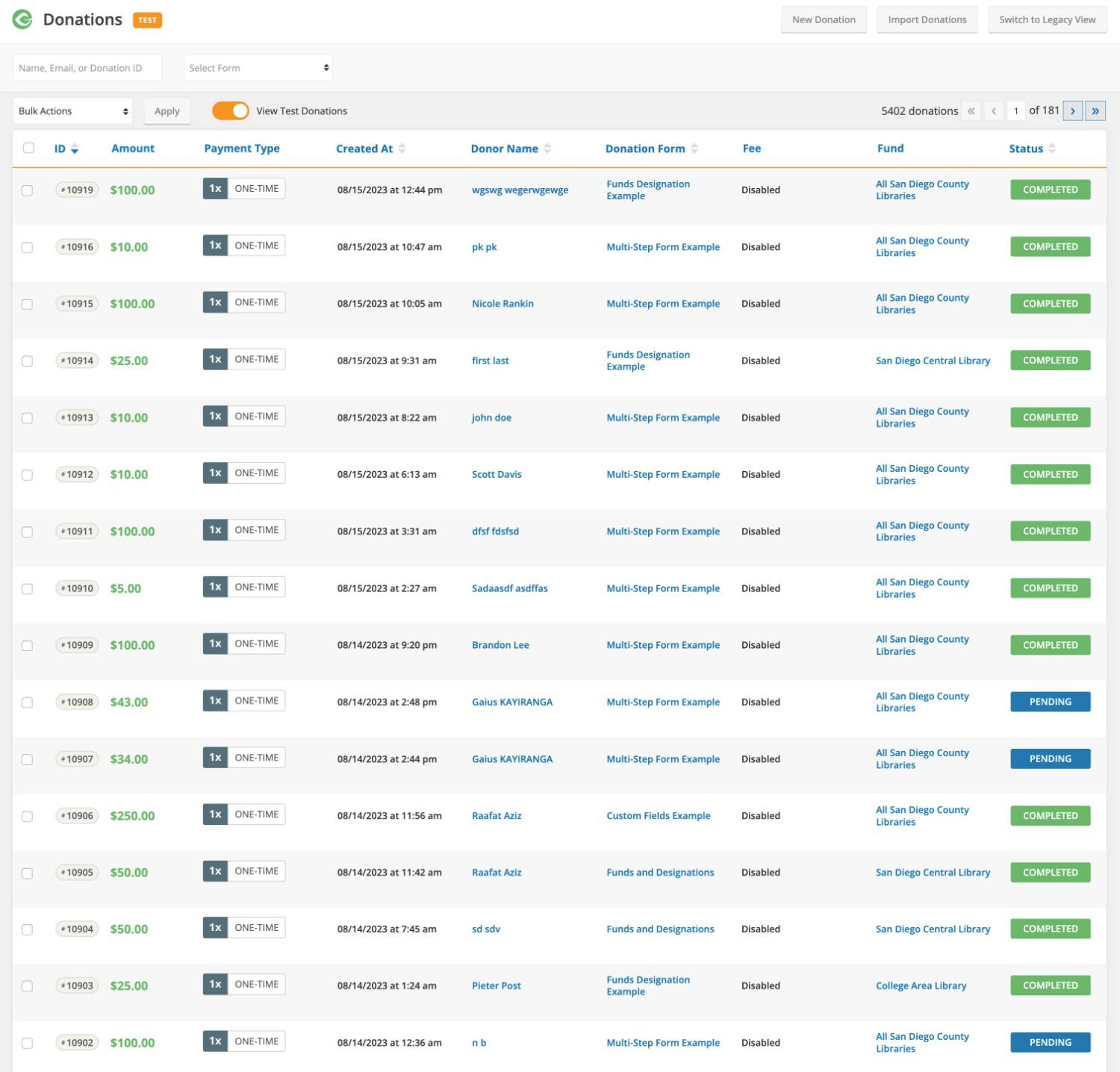This screenshot has width=1120, height=1072.
Task: Apply the selected bulk action
Action: (167, 110)
